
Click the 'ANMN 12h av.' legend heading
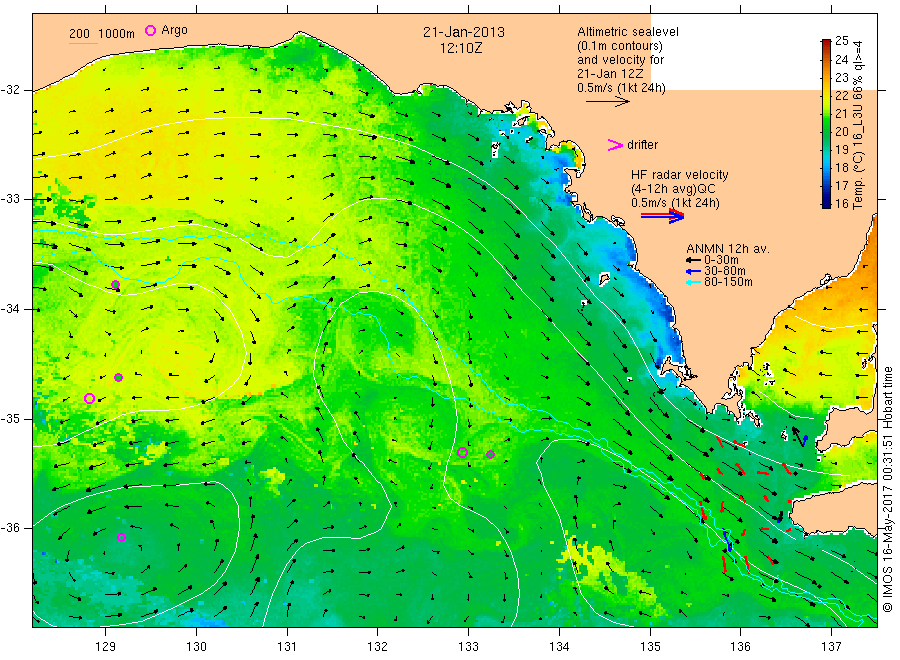[x=728, y=249]
